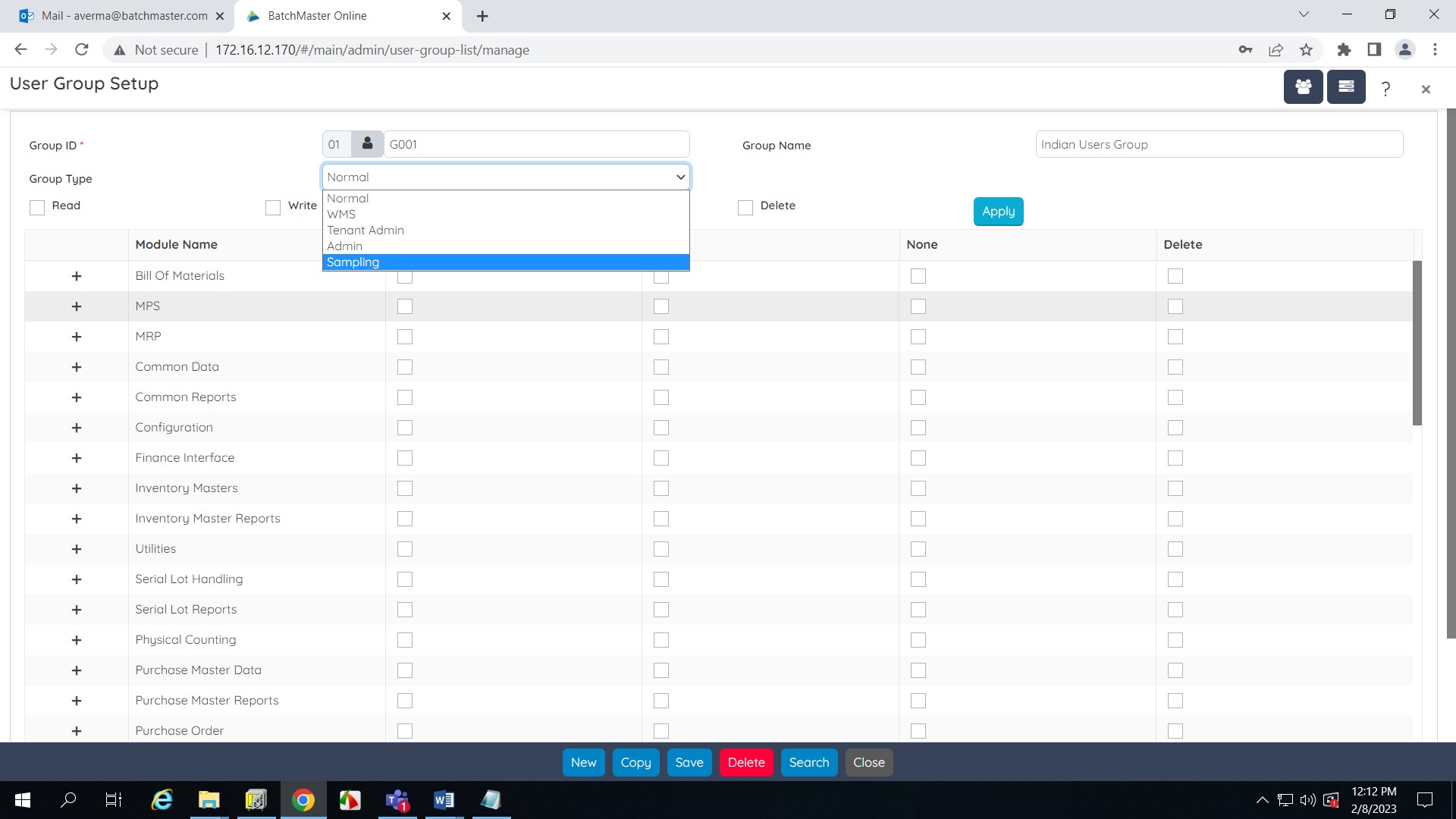This screenshot has width=1456, height=819.
Task: Bookmark page with the star icon
Action: pyautogui.click(x=1306, y=50)
